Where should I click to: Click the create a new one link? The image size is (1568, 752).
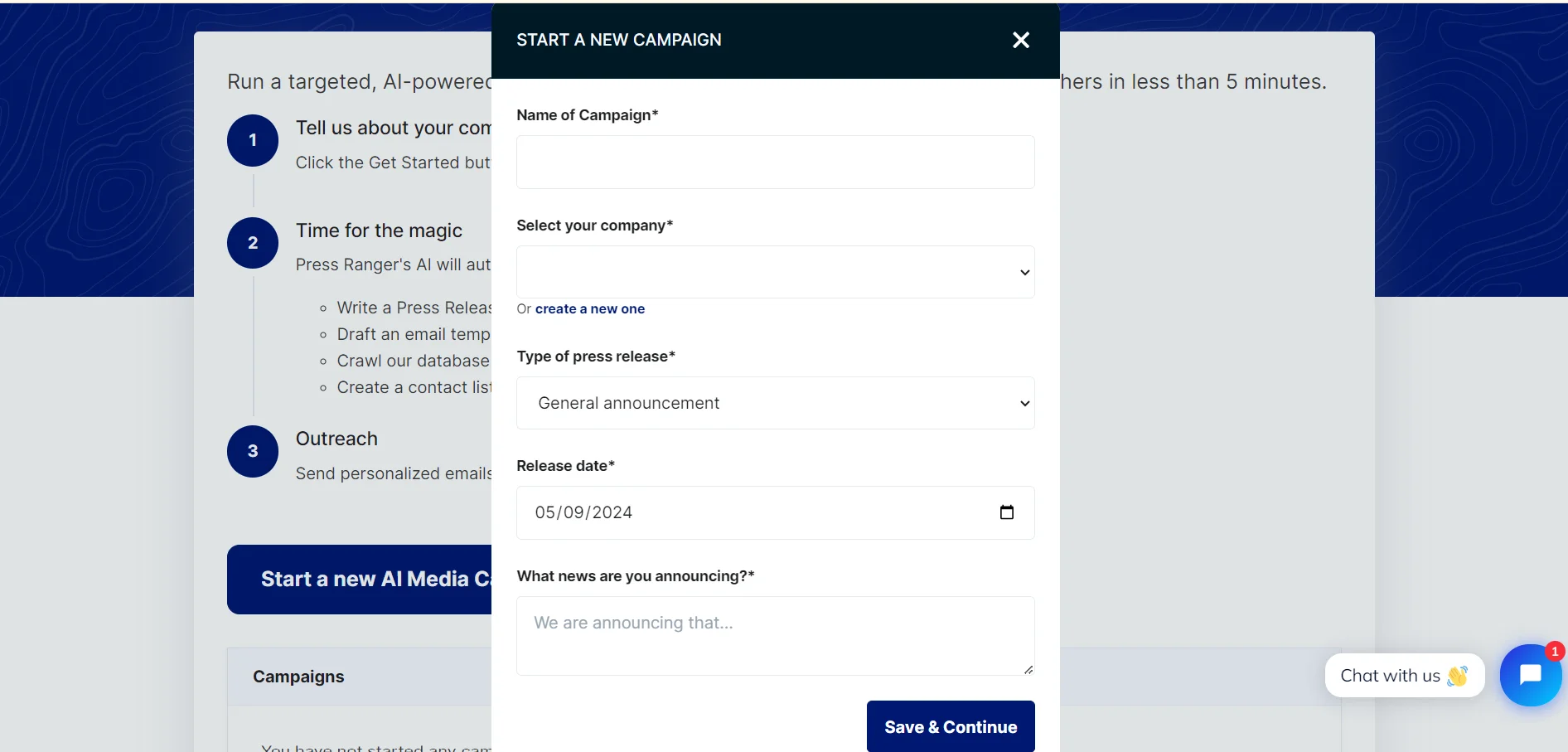590,308
